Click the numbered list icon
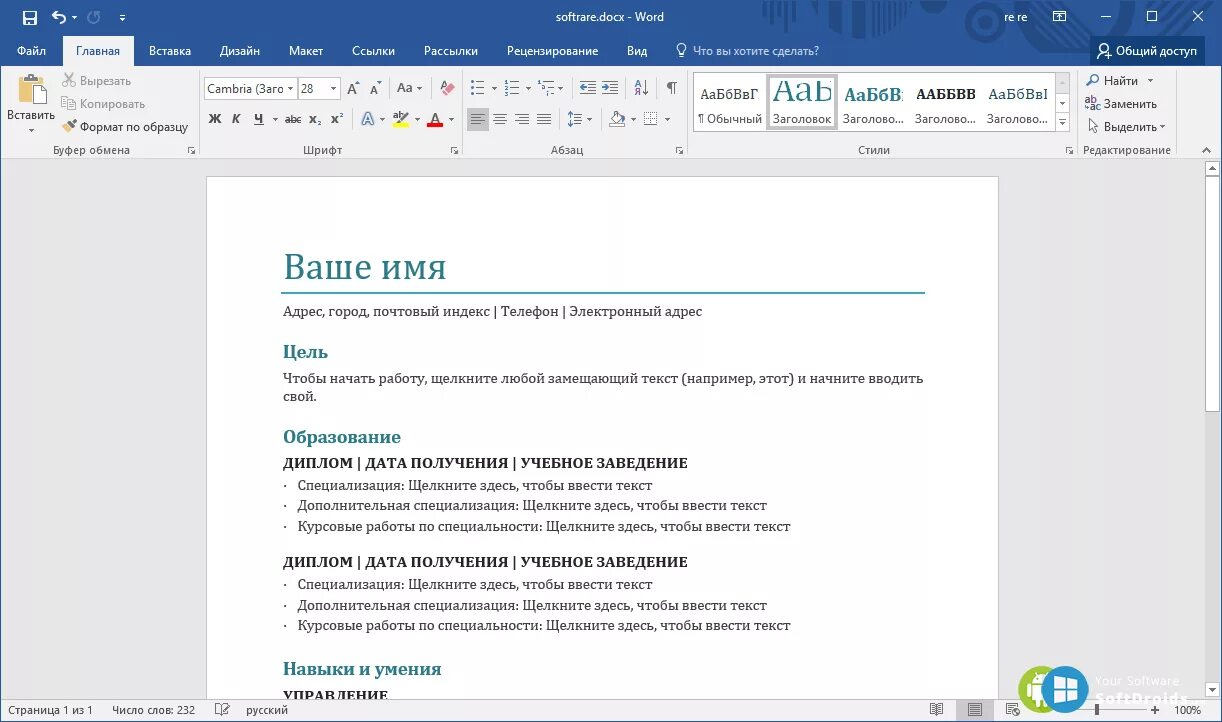The height and width of the screenshot is (722, 1222). pyautogui.click(x=511, y=88)
